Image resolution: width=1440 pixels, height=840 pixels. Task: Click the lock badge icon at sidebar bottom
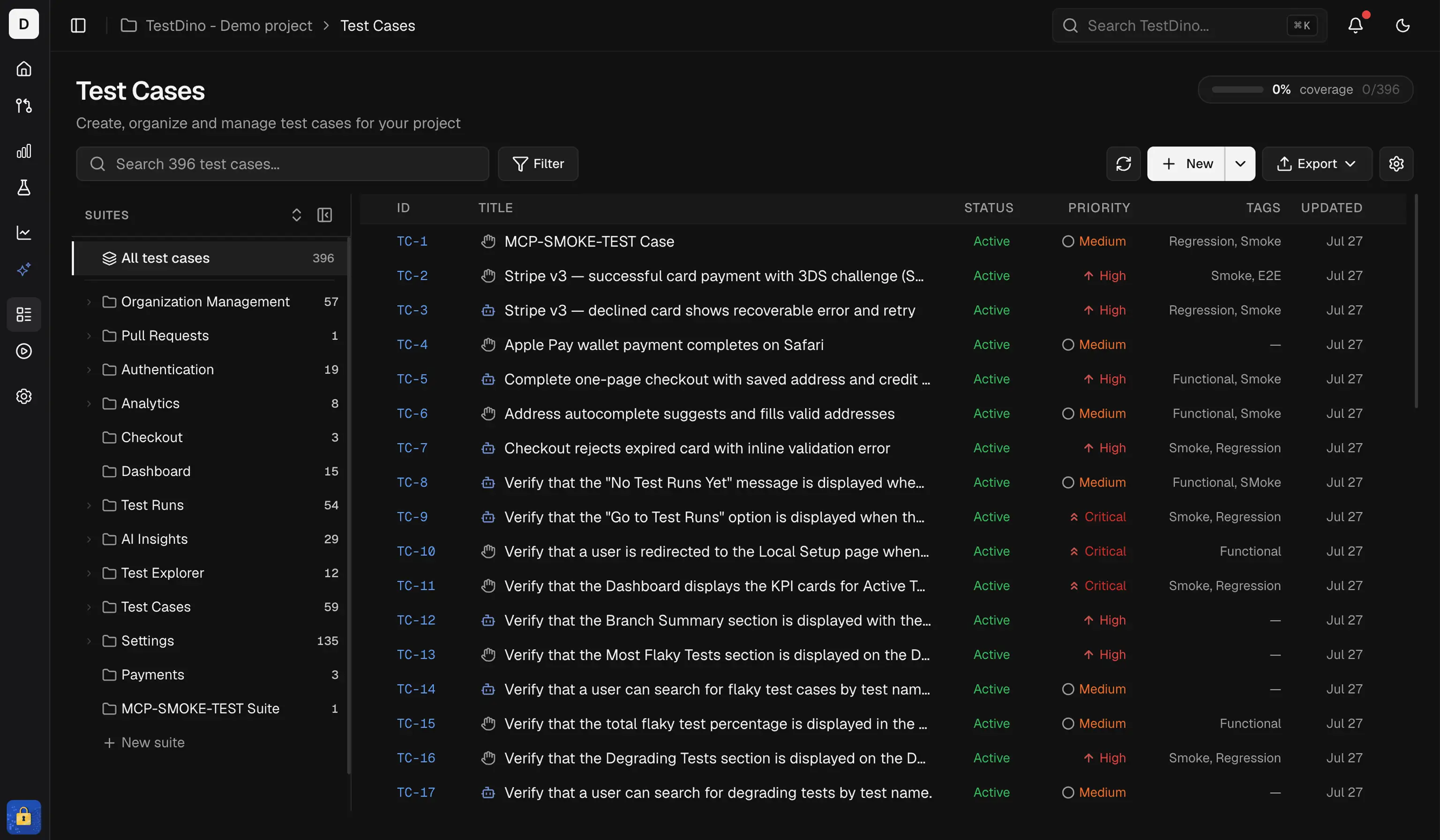(24, 817)
